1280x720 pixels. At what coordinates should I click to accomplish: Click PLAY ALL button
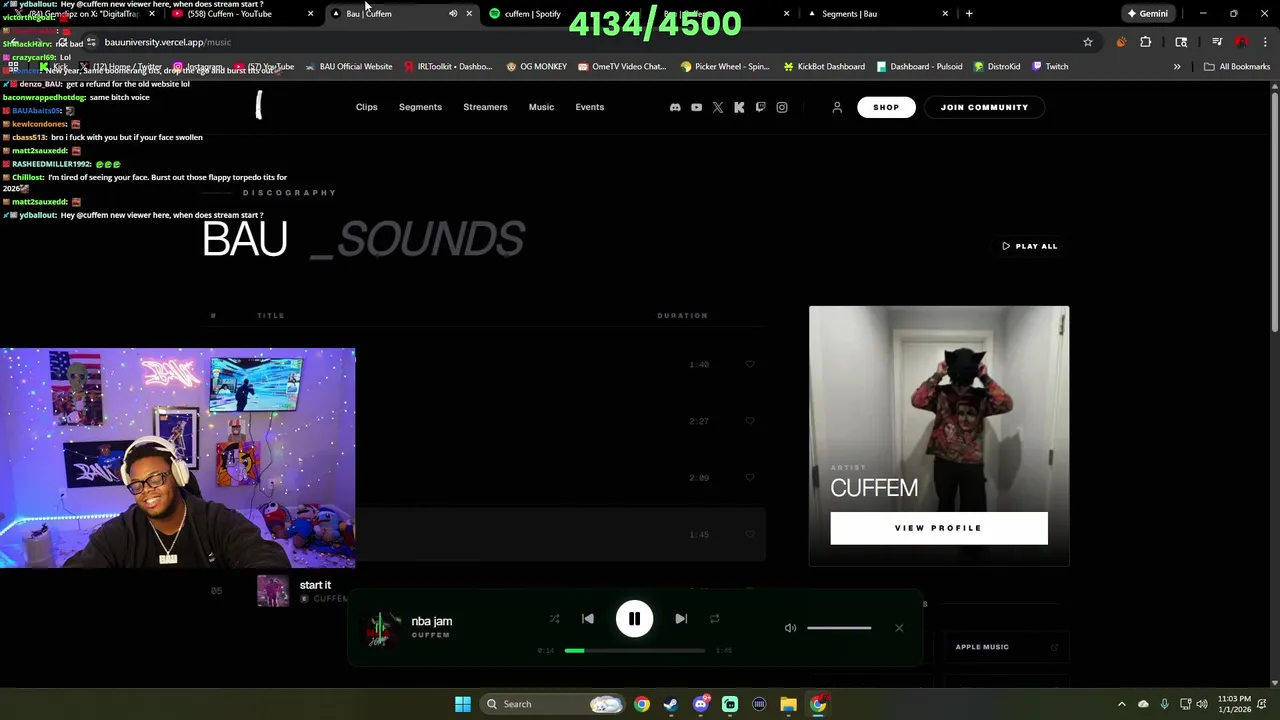1029,246
